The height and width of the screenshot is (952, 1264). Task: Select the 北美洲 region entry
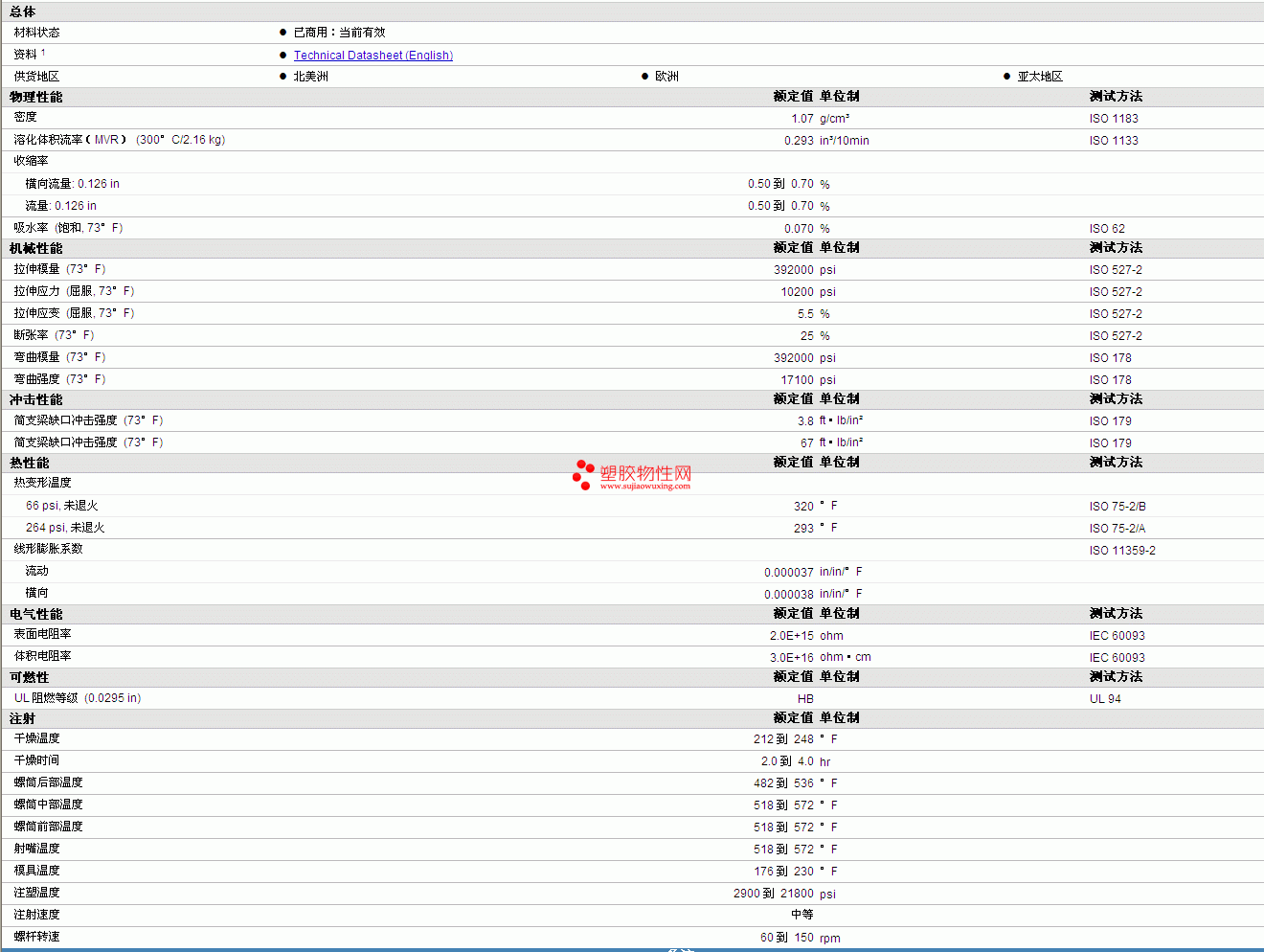click(310, 77)
